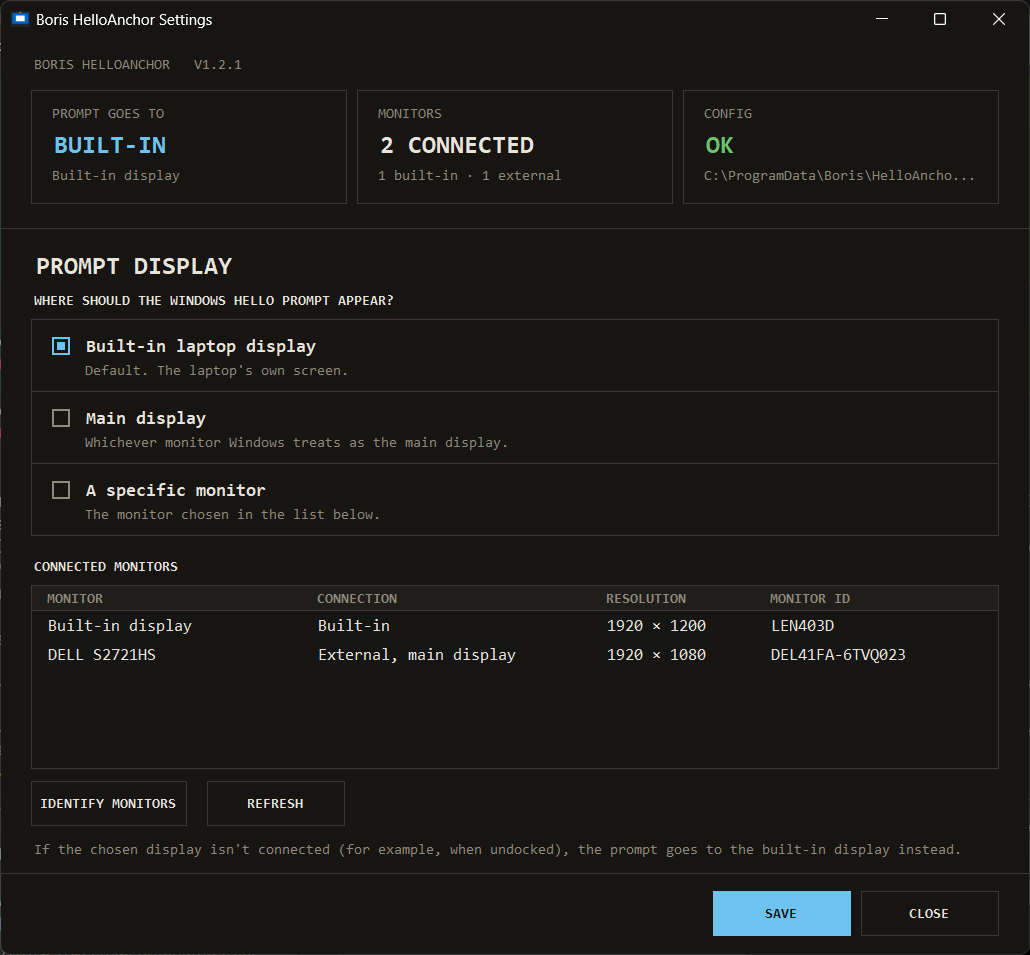Click 'The monitor chosen in the list below' text

click(233, 514)
